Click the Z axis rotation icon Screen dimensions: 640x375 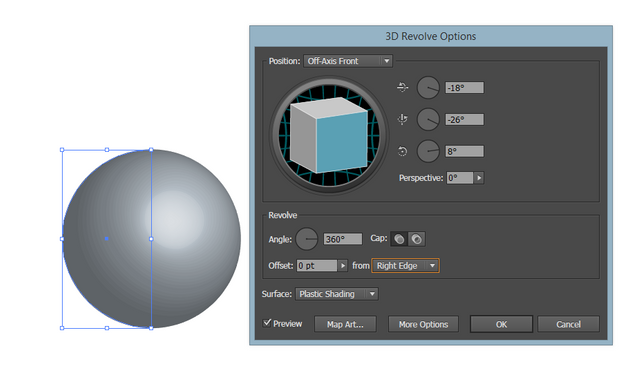point(402,151)
